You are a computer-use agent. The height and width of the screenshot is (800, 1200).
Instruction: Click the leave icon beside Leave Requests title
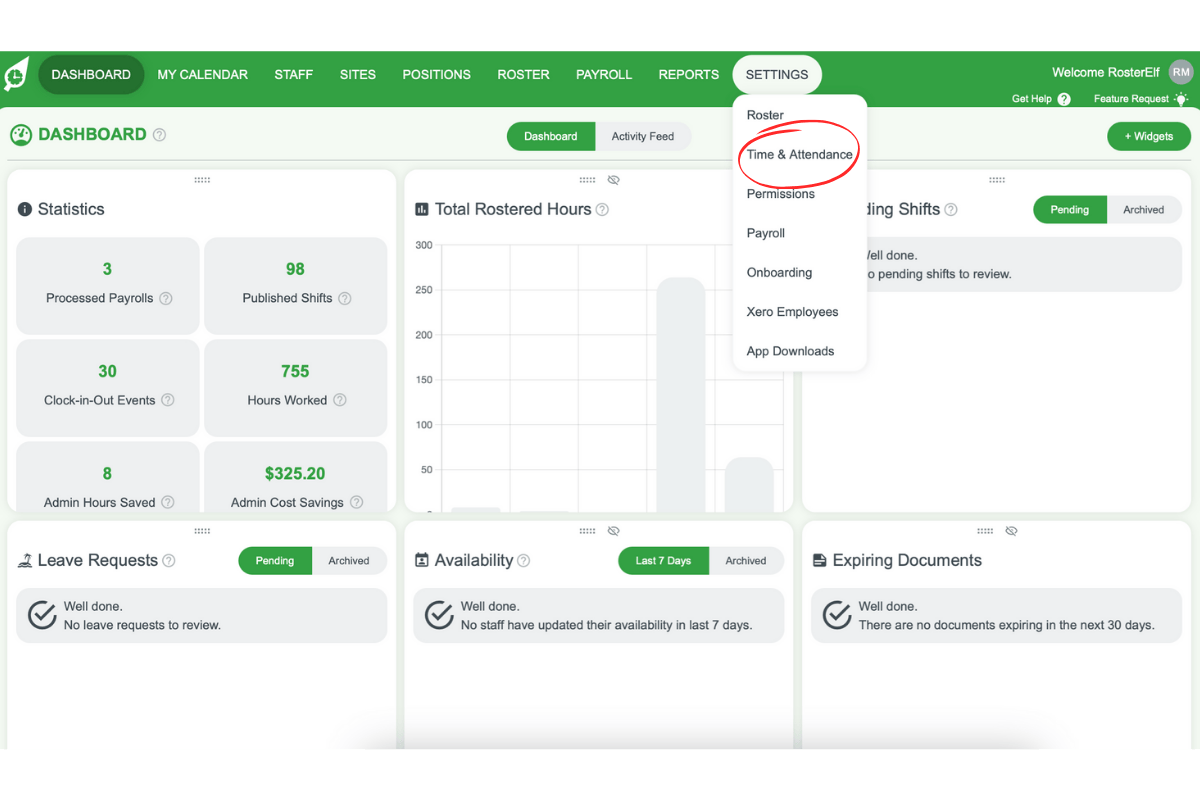click(24, 560)
